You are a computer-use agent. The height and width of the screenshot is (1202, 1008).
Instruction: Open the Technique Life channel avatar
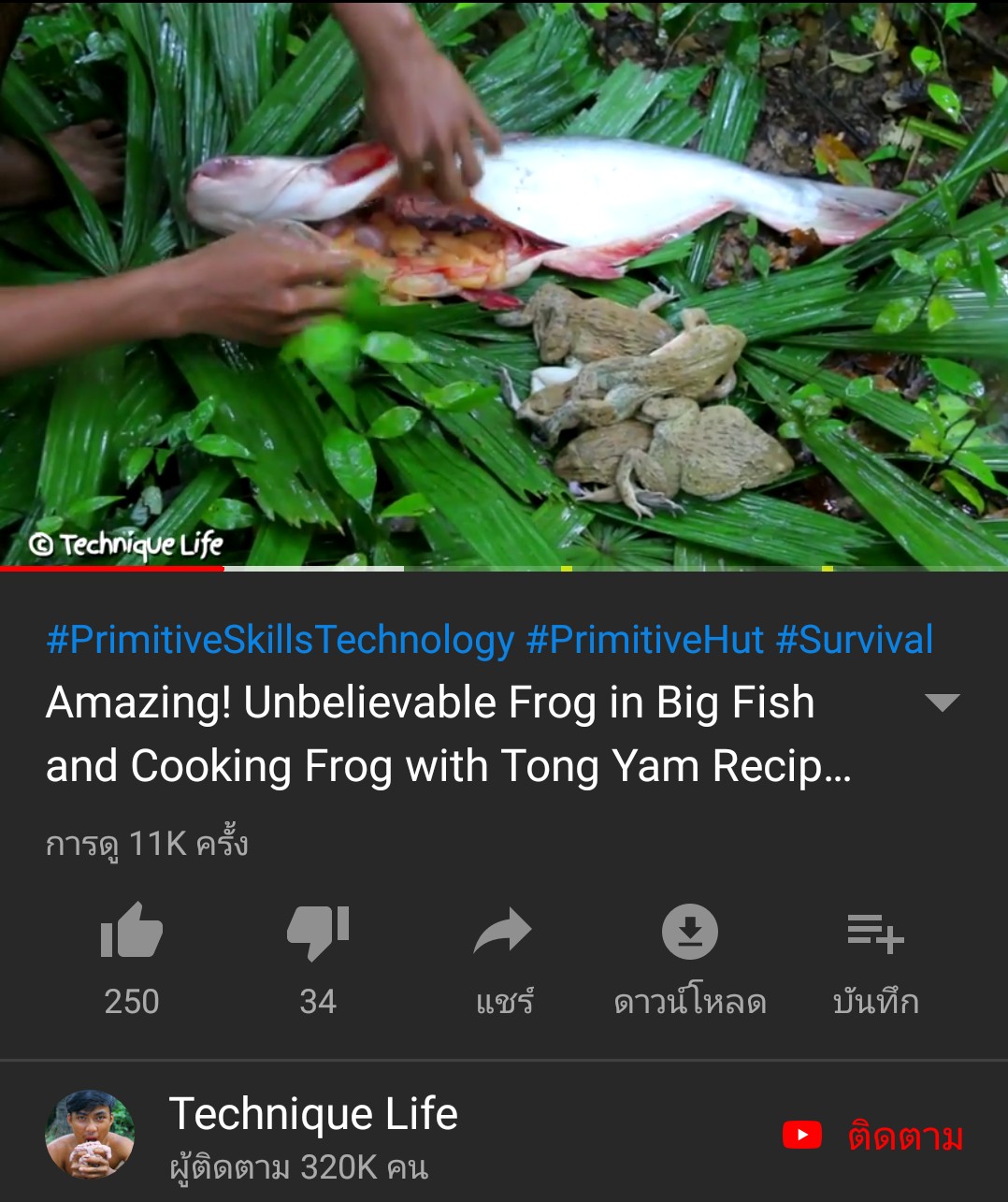pos(90,1135)
